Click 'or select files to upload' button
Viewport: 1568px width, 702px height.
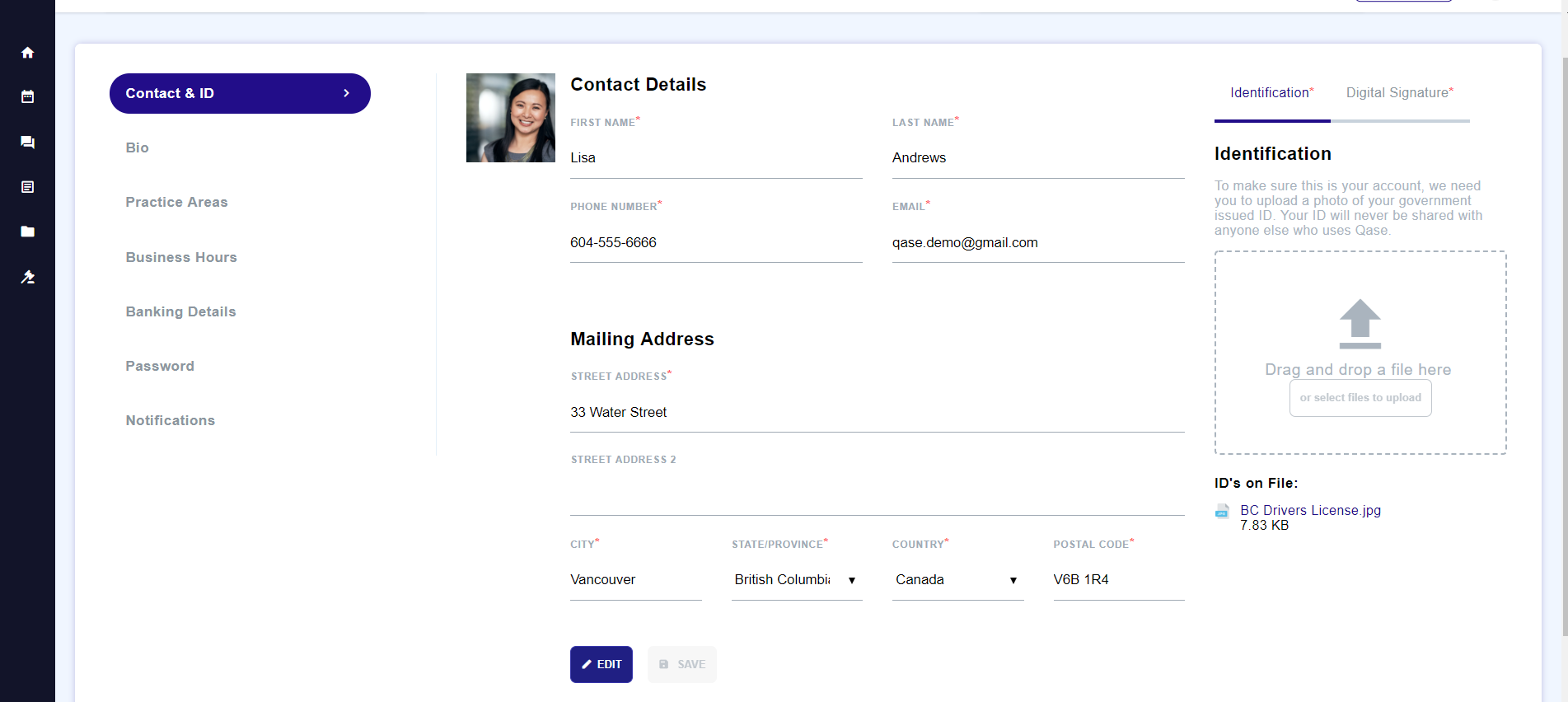pyautogui.click(x=1360, y=398)
